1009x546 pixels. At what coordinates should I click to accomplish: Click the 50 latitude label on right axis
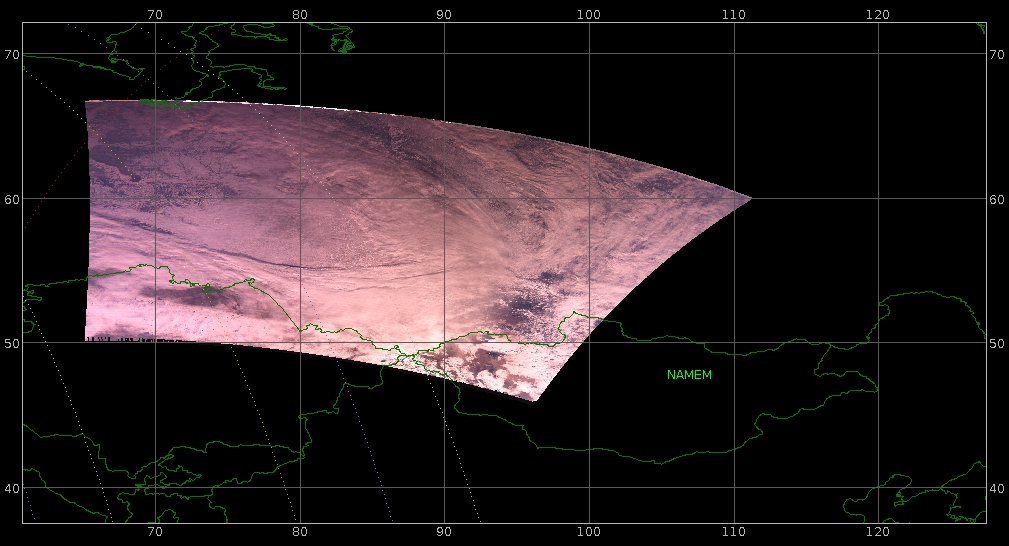point(997,343)
